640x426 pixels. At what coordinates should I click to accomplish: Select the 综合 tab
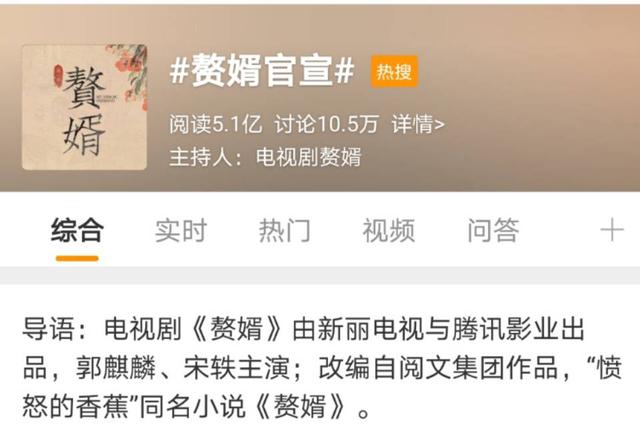coord(77,230)
